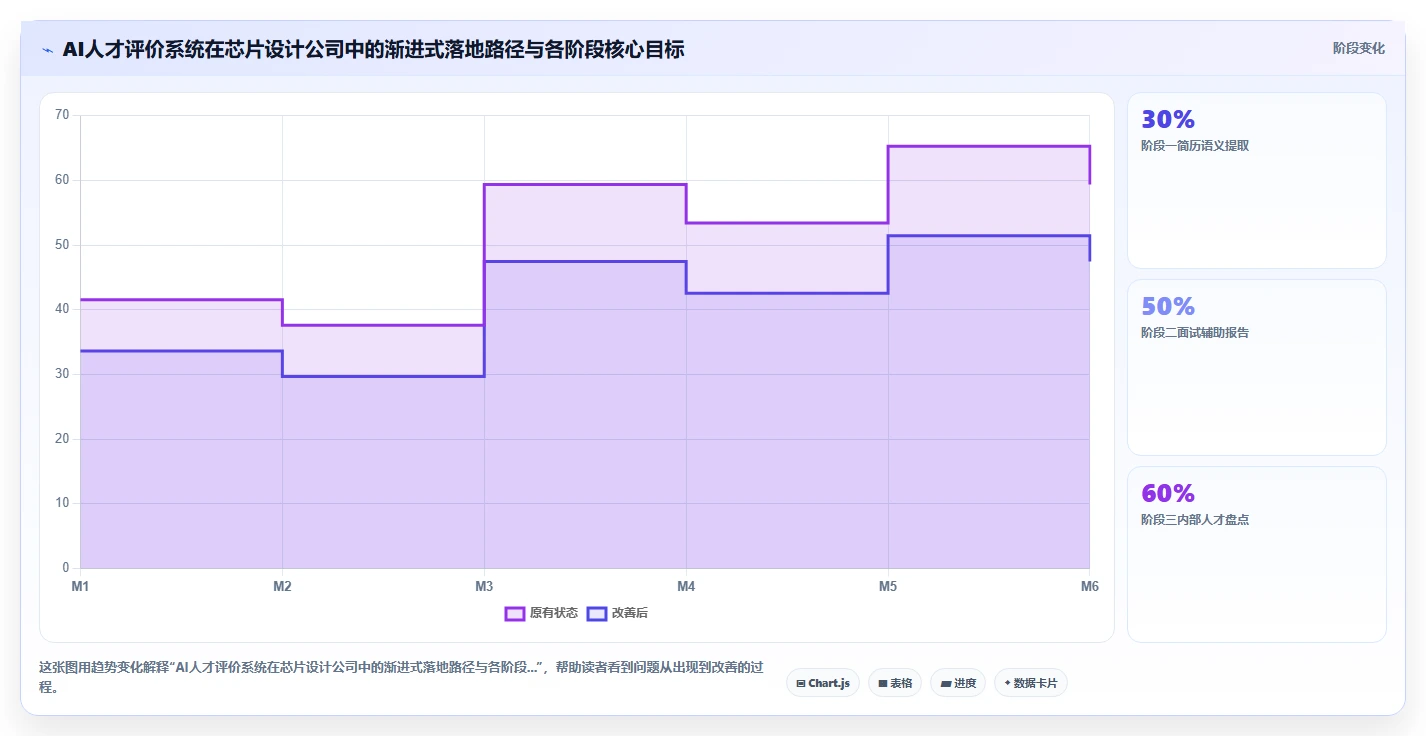The height and width of the screenshot is (736, 1426).
Task: Click the 改善后 legend label
Action: pos(630,613)
